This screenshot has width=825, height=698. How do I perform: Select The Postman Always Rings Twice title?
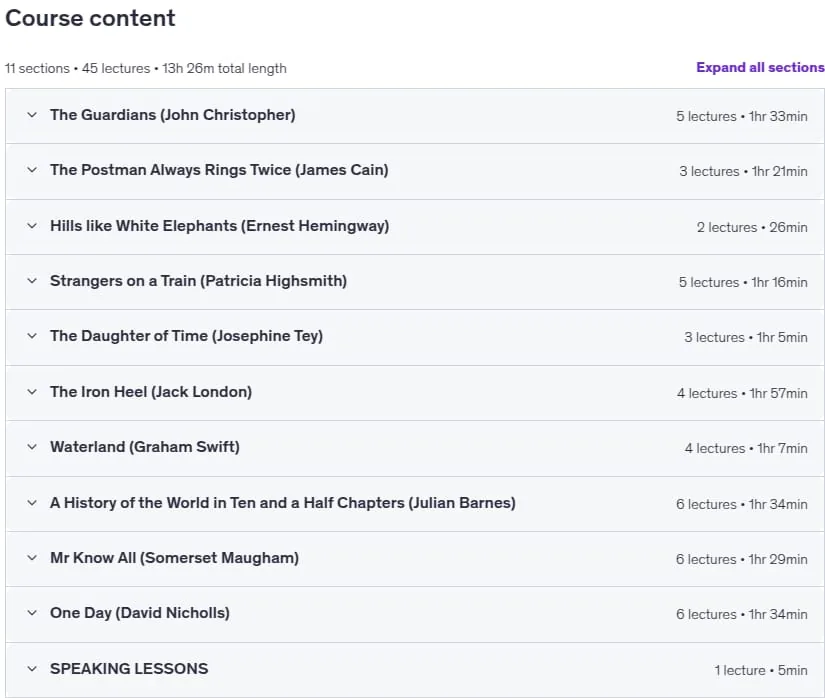[x=219, y=170]
